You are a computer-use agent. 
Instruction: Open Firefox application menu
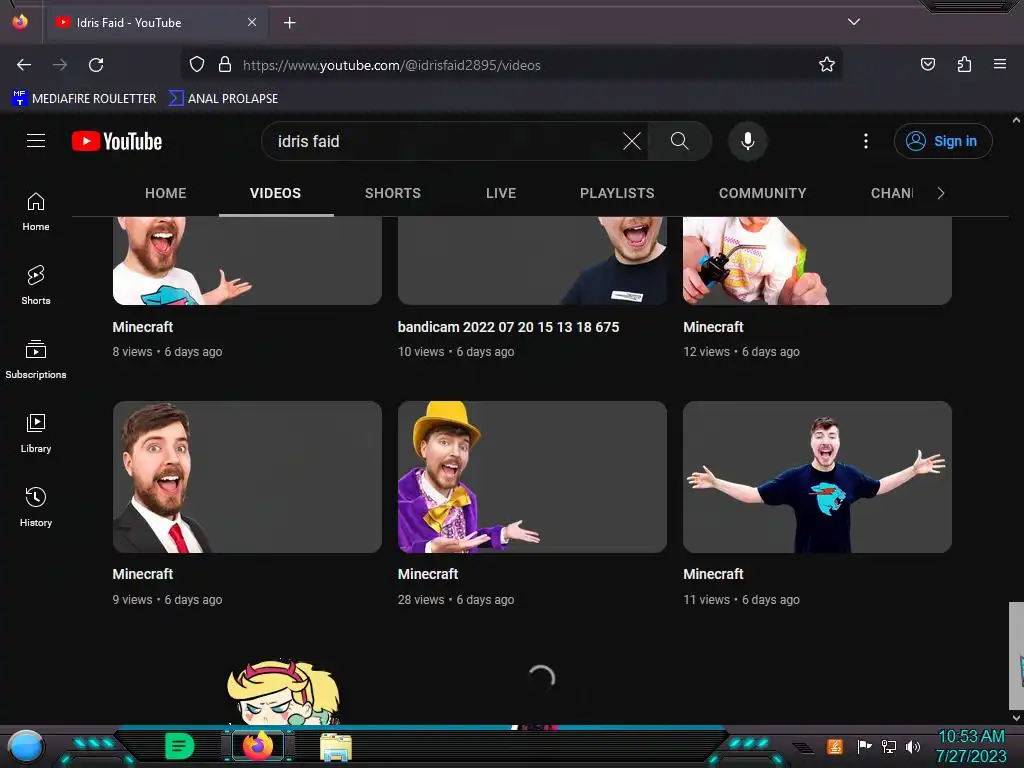[1000, 64]
